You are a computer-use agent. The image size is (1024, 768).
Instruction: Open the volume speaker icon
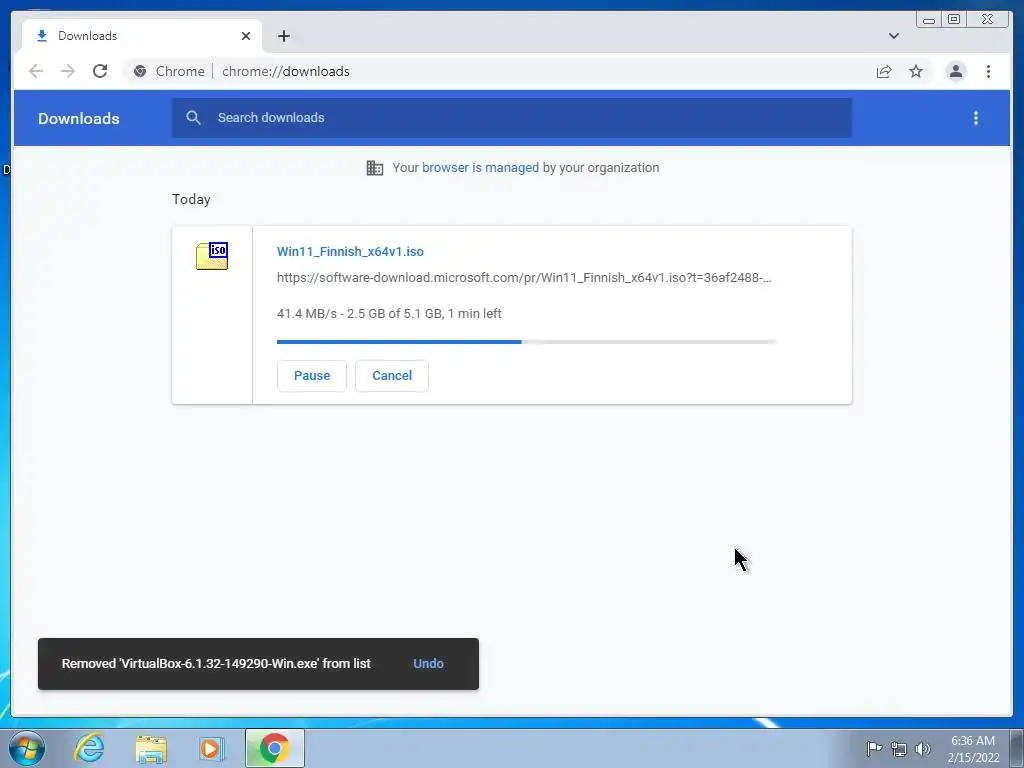pyautogui.click(x=923, y=749)
